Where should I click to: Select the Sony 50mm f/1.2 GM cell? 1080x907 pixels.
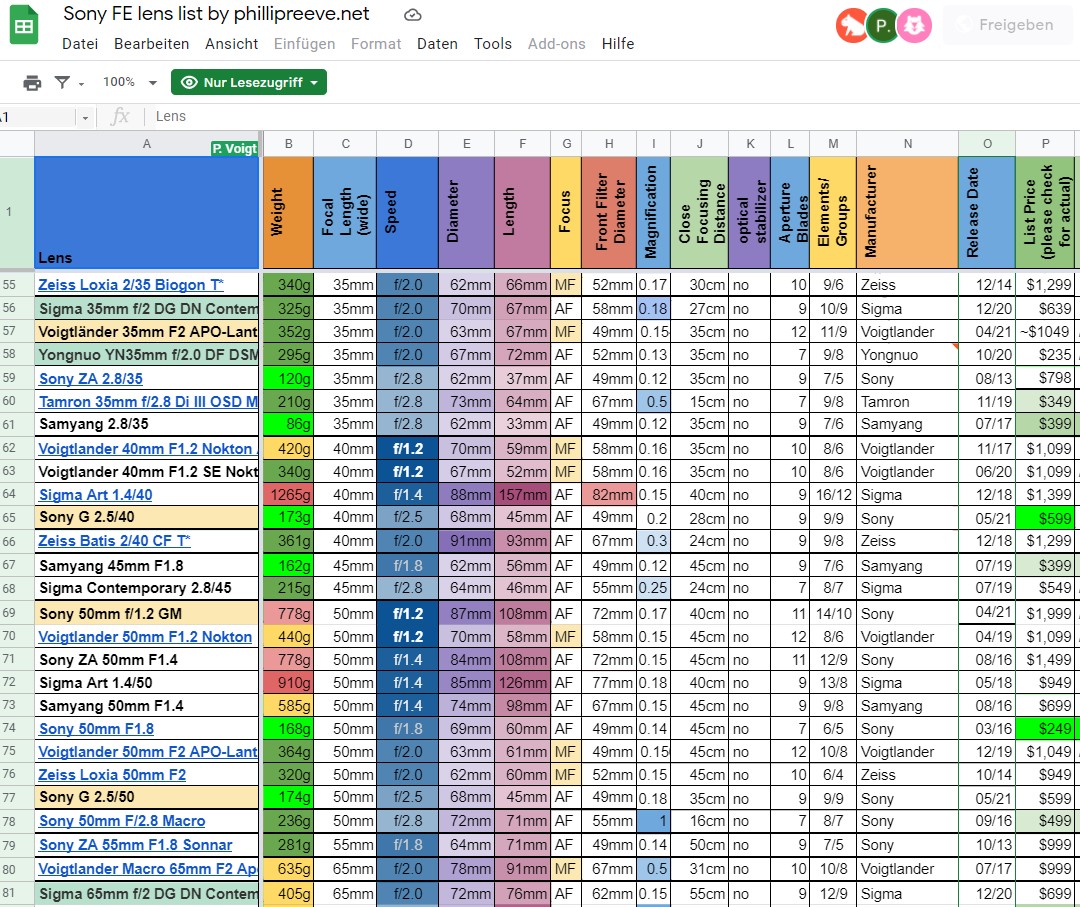coord(147,614)
